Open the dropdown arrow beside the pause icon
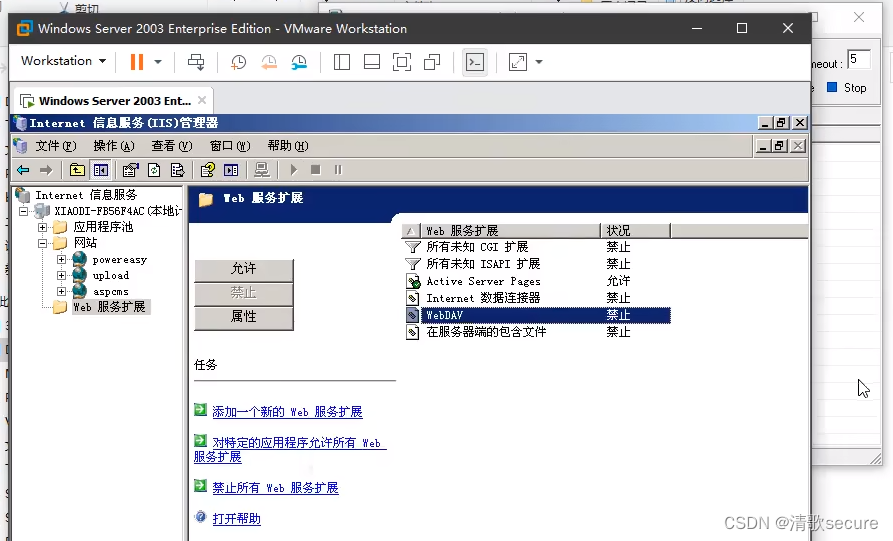 point(158,62)
